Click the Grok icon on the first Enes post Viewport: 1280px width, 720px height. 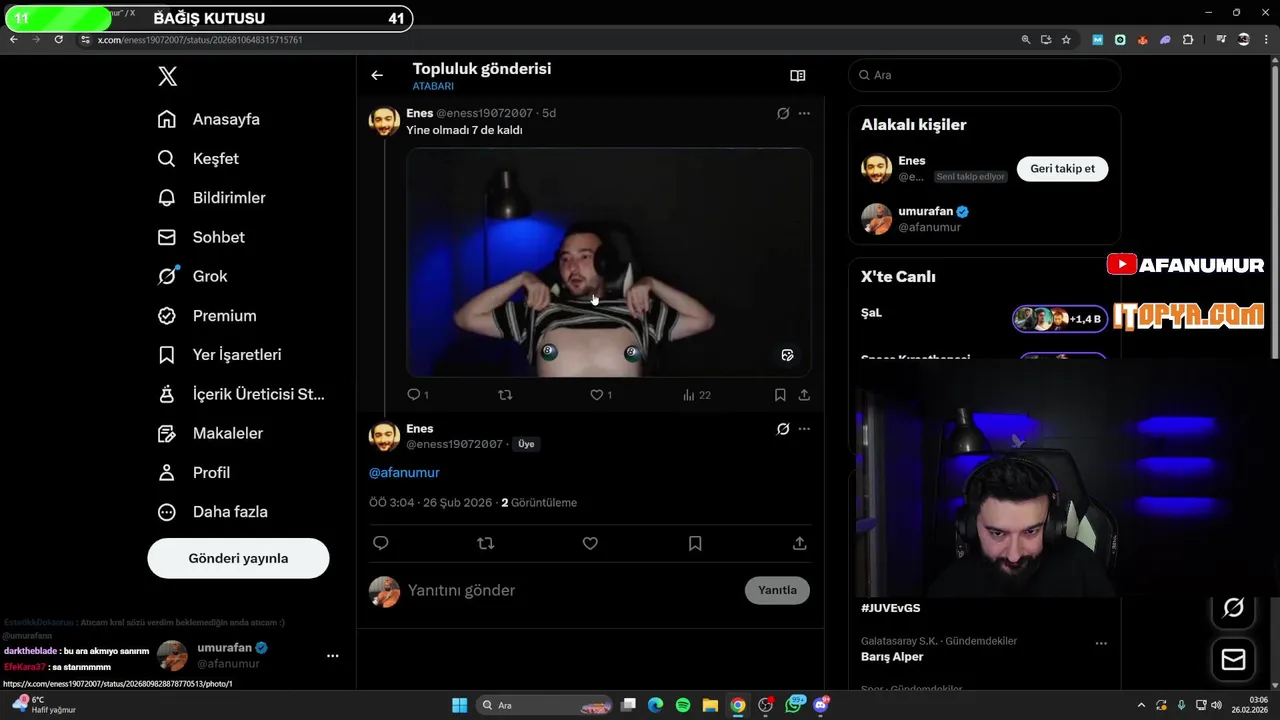point(783,113)
